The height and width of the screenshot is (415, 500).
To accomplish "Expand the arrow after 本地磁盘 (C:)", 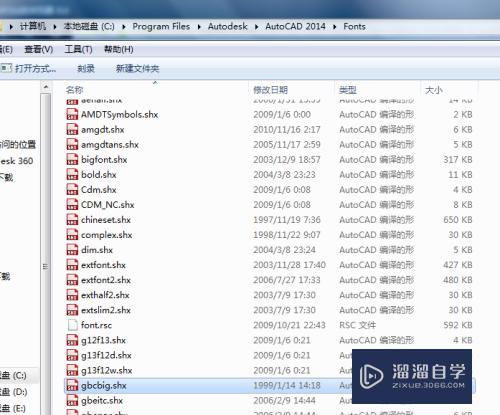I will (124, 26).
